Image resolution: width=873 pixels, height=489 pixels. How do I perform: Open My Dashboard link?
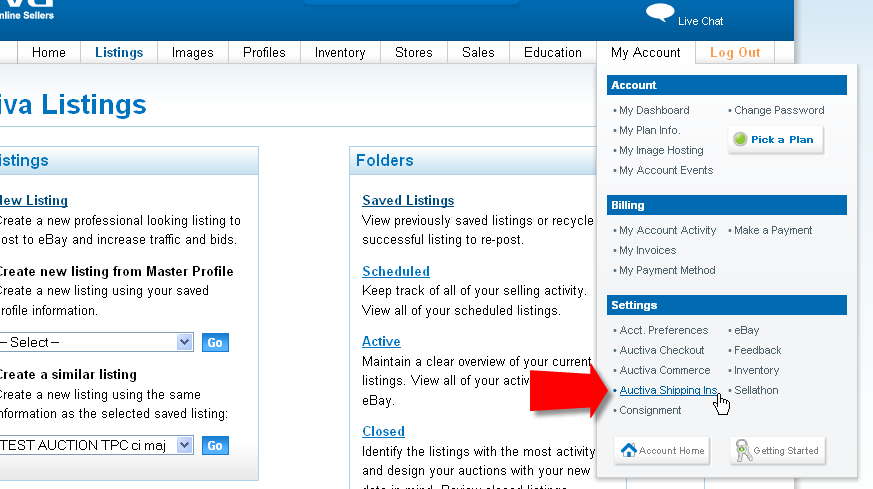click(654, 110)
